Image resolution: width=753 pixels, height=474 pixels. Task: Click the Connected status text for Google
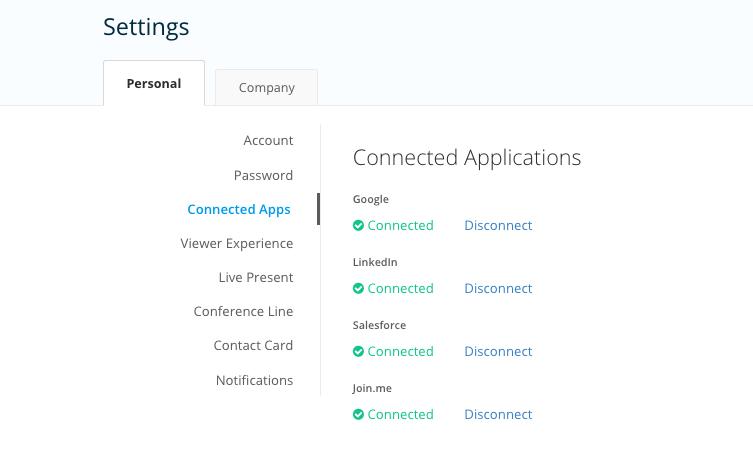401,225
